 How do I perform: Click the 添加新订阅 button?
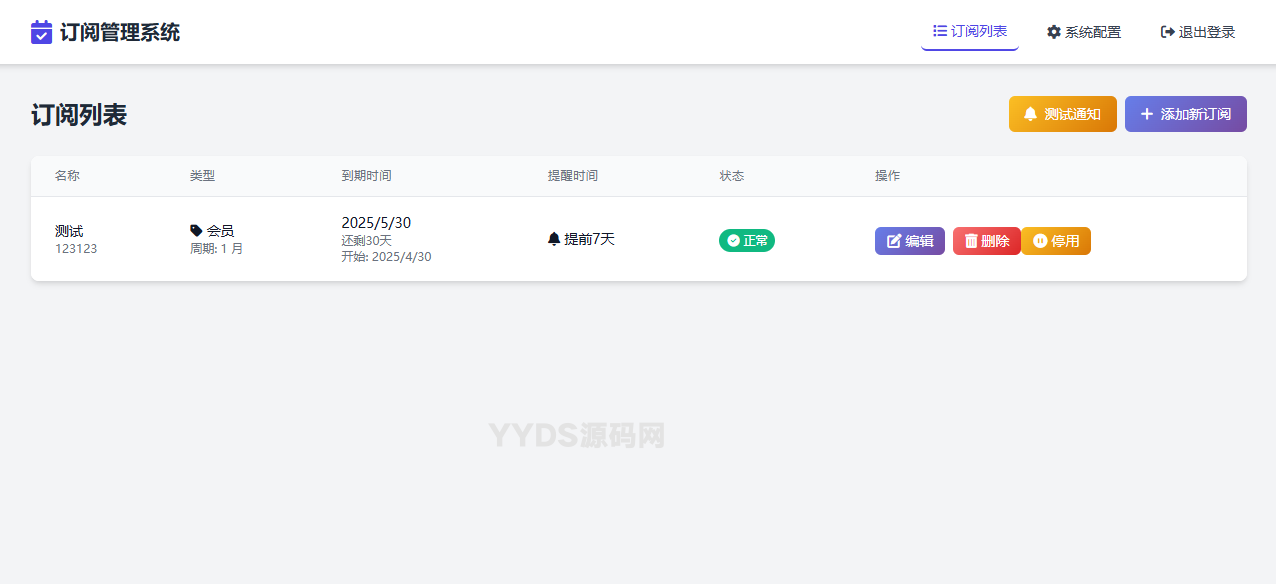tap(1185, 113)
